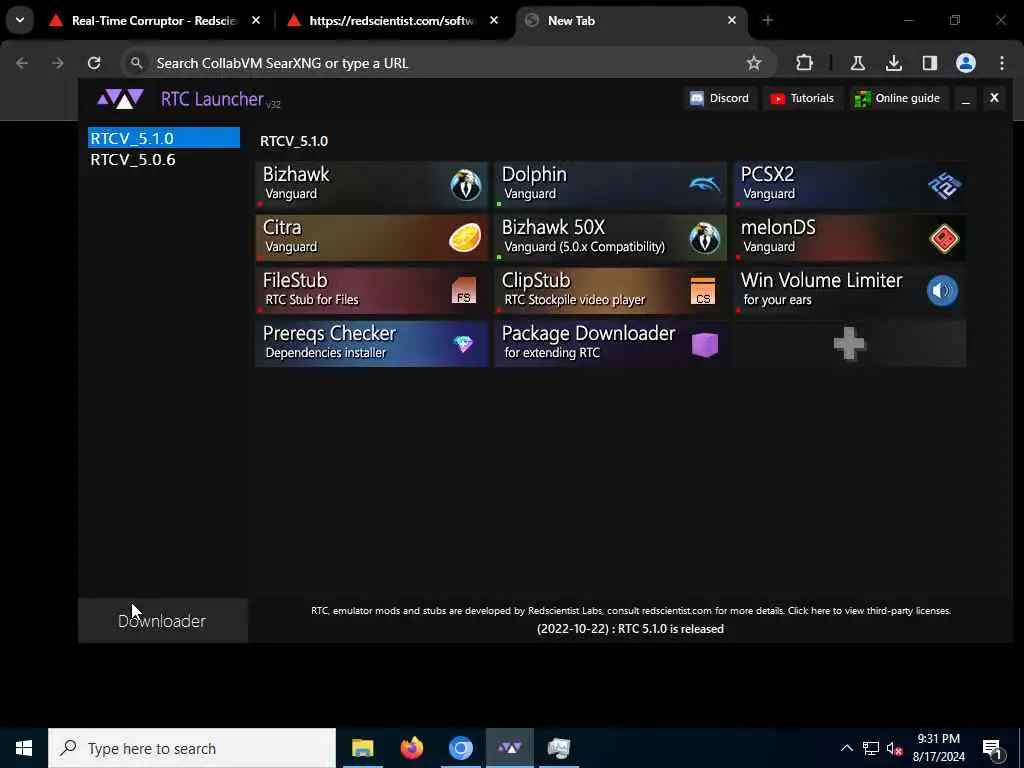This screenshot has width=1024, height=768.
Task: Show browser downloads
Action: tap(893, 63)
